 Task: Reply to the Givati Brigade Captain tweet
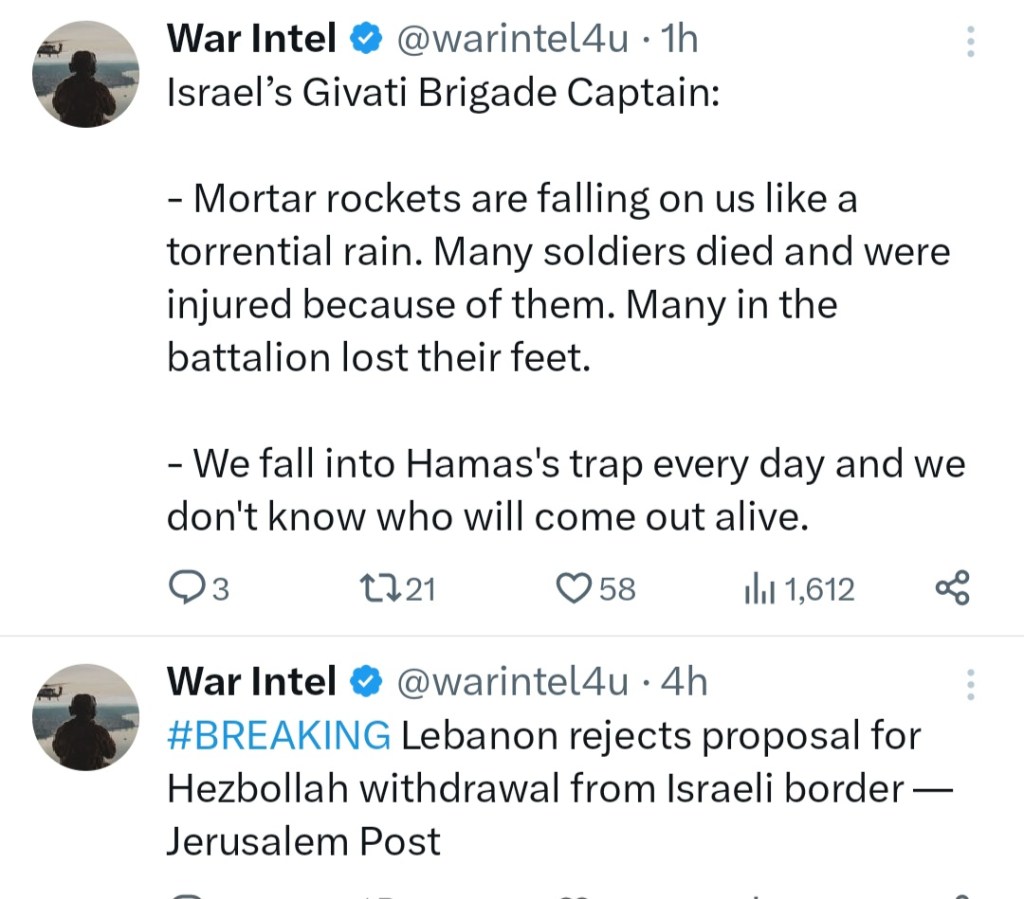tap(185, 589)
